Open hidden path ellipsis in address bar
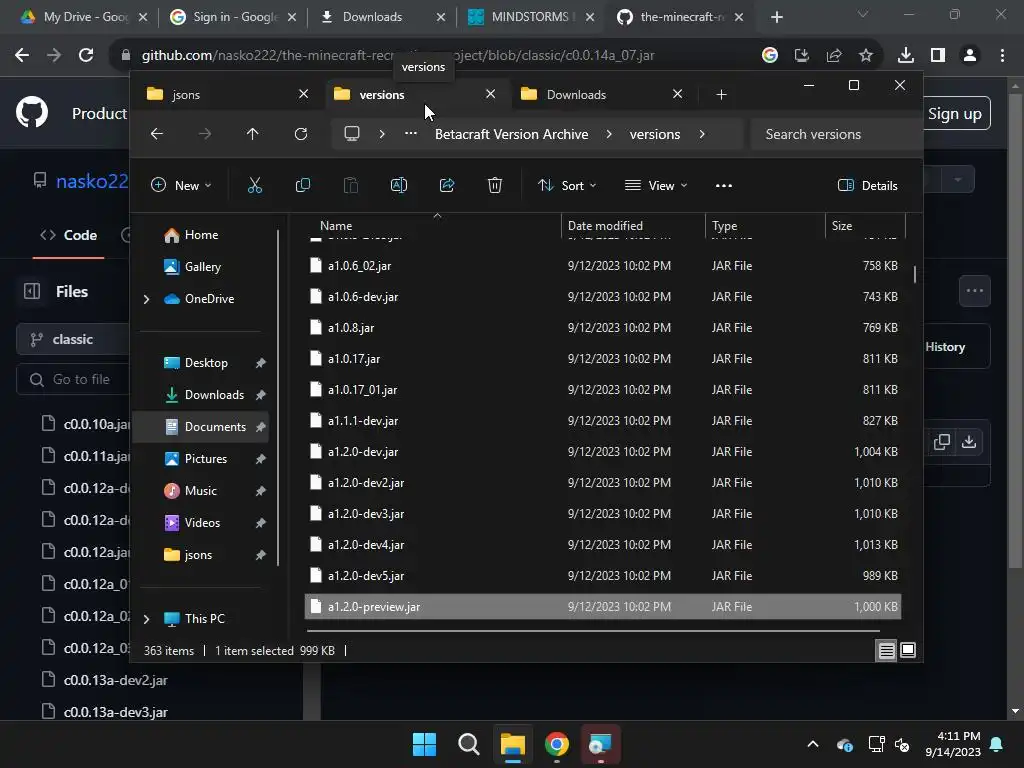The image size is (1024, 768). coord(411,134)
